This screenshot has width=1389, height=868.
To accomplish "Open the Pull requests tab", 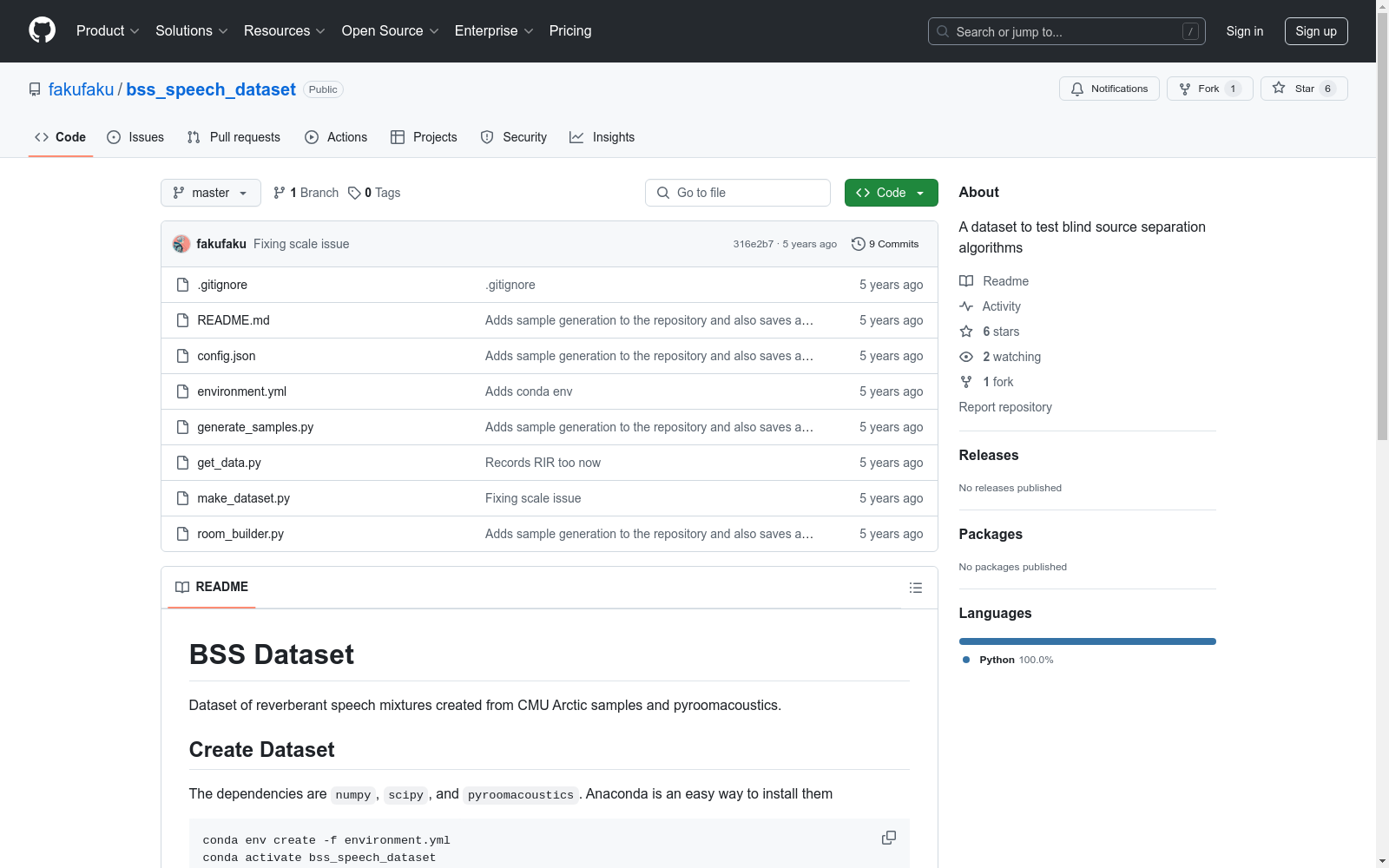I will [x=234, y=137].
